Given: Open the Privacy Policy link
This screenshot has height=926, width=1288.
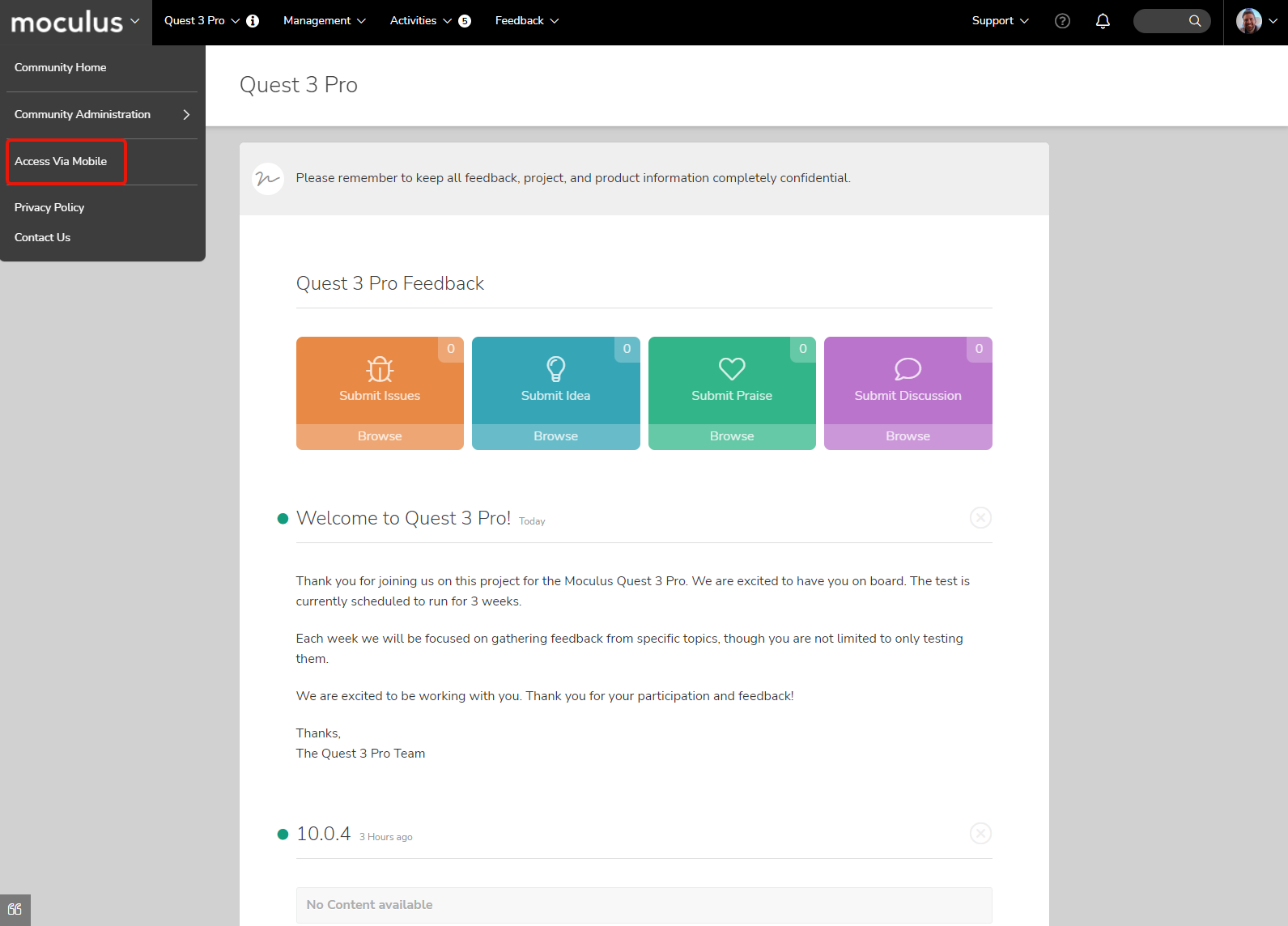Looking at the screenshot, I should point(49,208).
